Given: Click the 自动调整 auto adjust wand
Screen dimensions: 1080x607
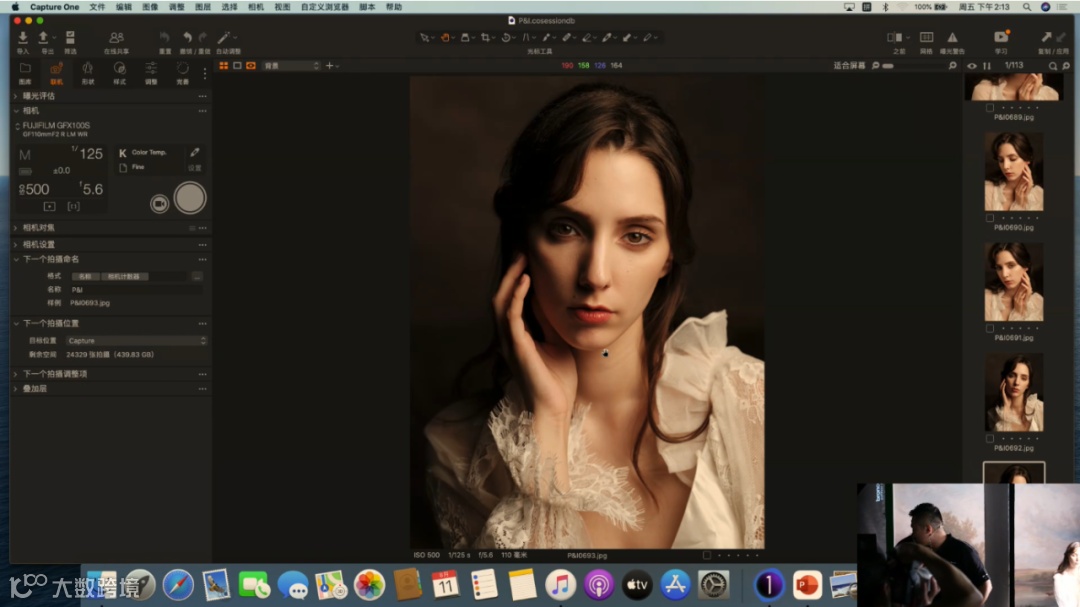Looking at the screenshot, I should tap(223, 37).
